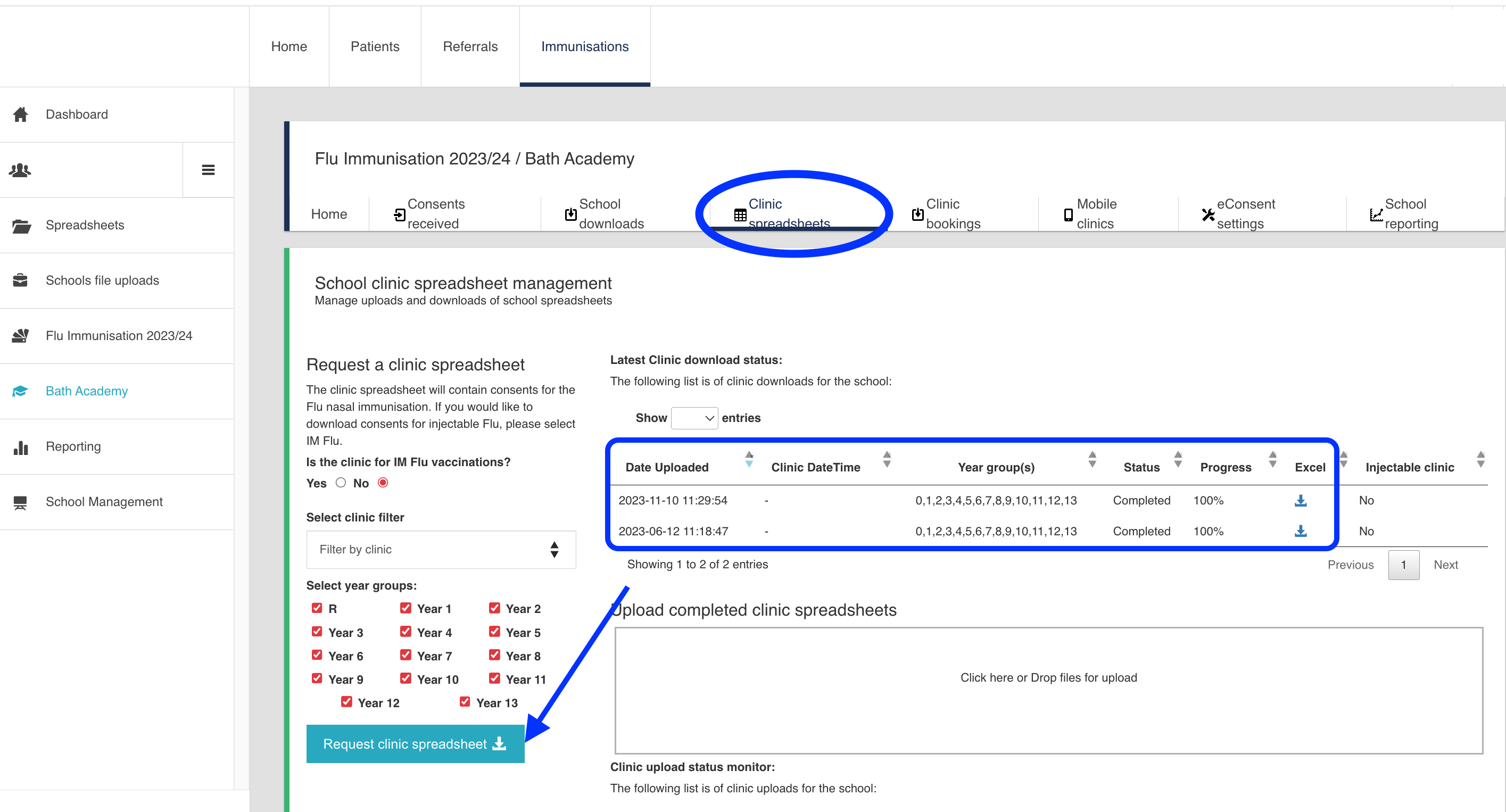Click Request clinic spreadsheet button
Viewport: 1506px width, 812px height.
tap(415, 743)
